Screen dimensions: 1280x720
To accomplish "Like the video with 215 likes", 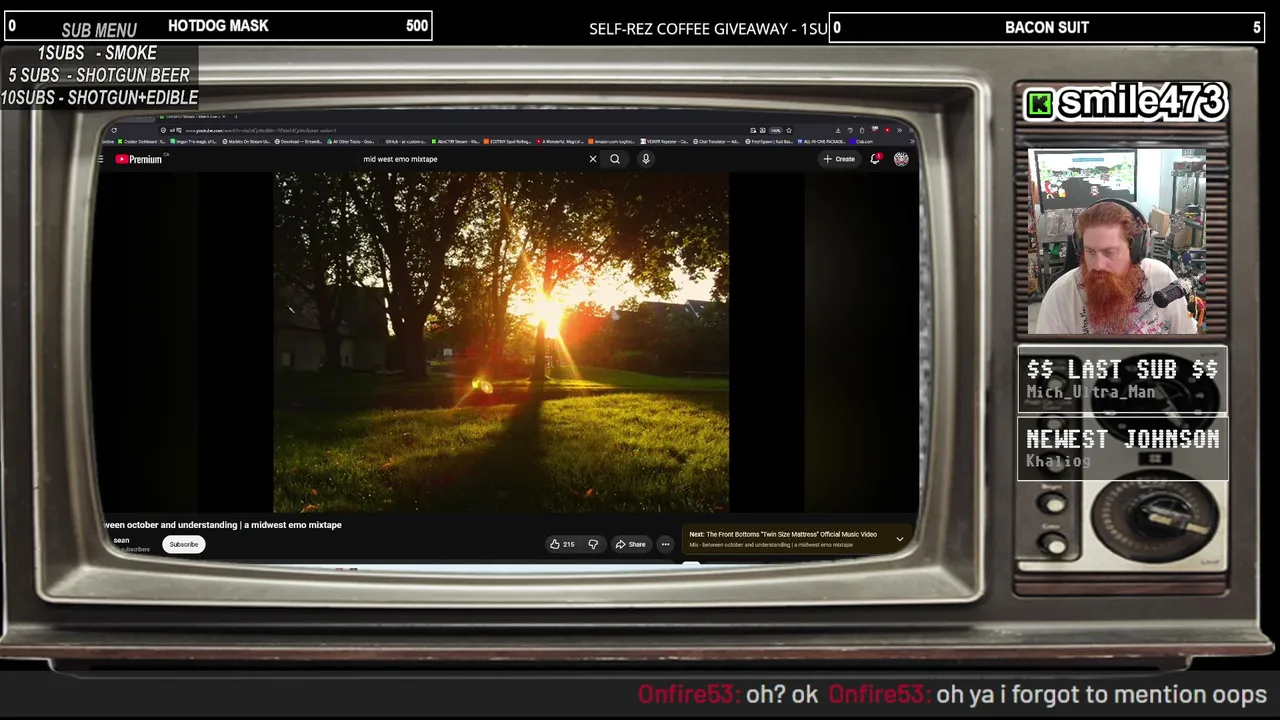I will 562,544.
